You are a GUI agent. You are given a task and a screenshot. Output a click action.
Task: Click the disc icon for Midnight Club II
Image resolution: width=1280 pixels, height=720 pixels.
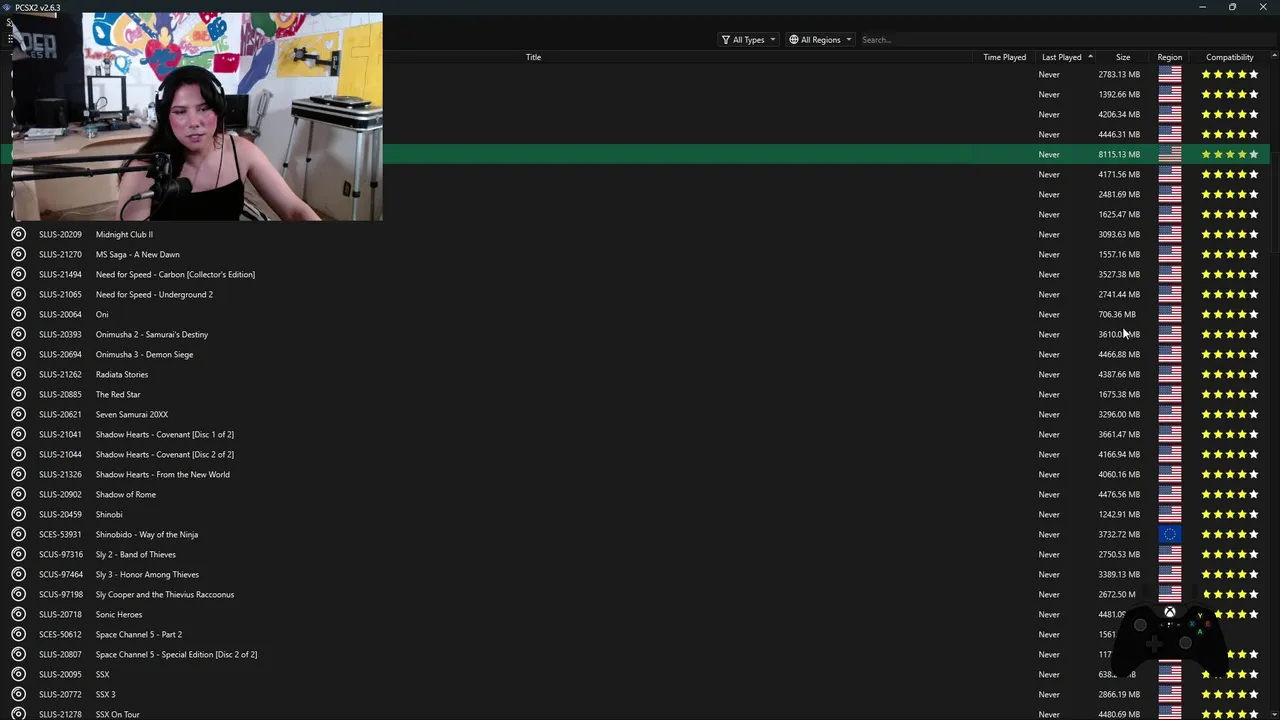click(x=18, y=234)
